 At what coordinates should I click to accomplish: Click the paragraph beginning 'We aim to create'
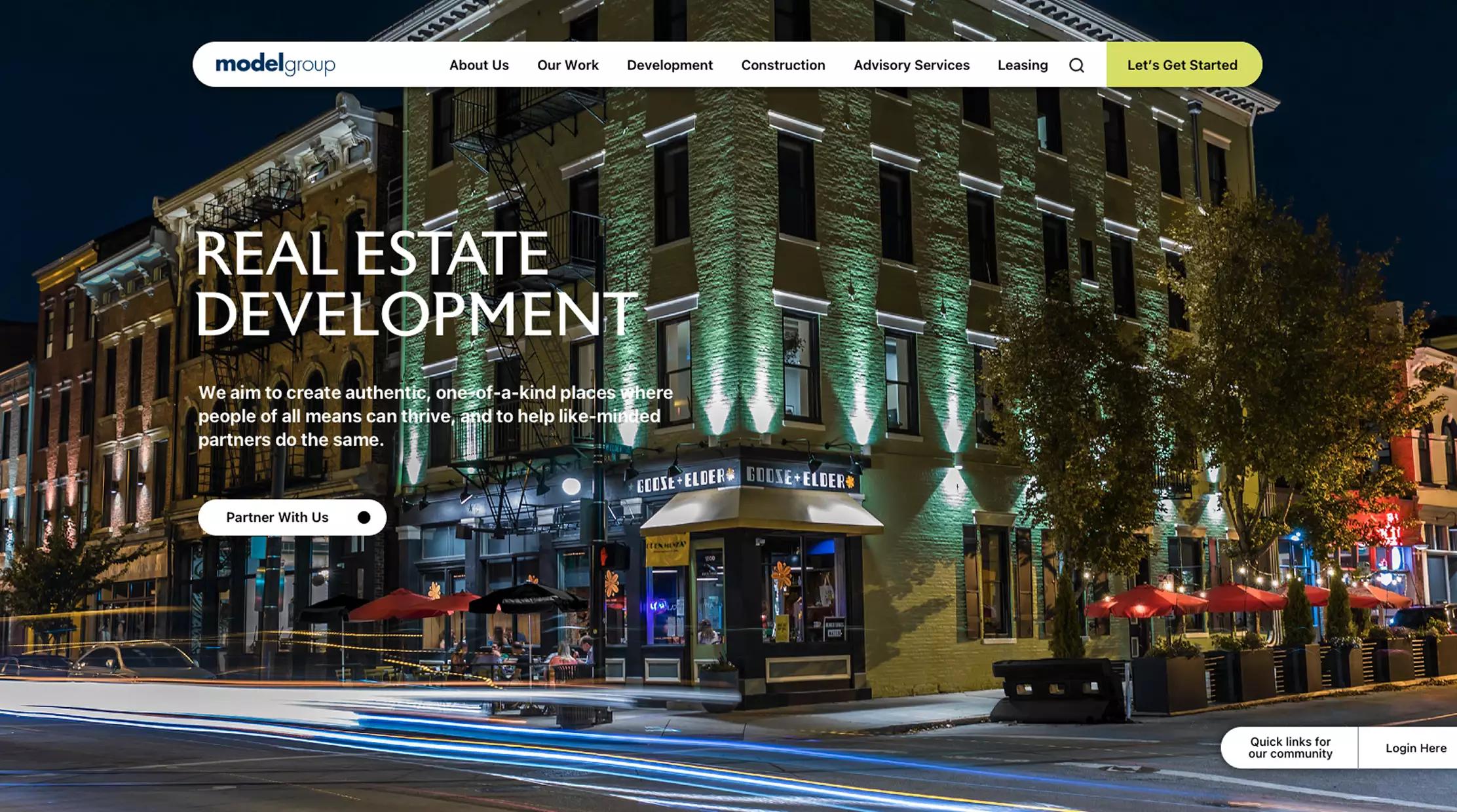tap(436, 416)
